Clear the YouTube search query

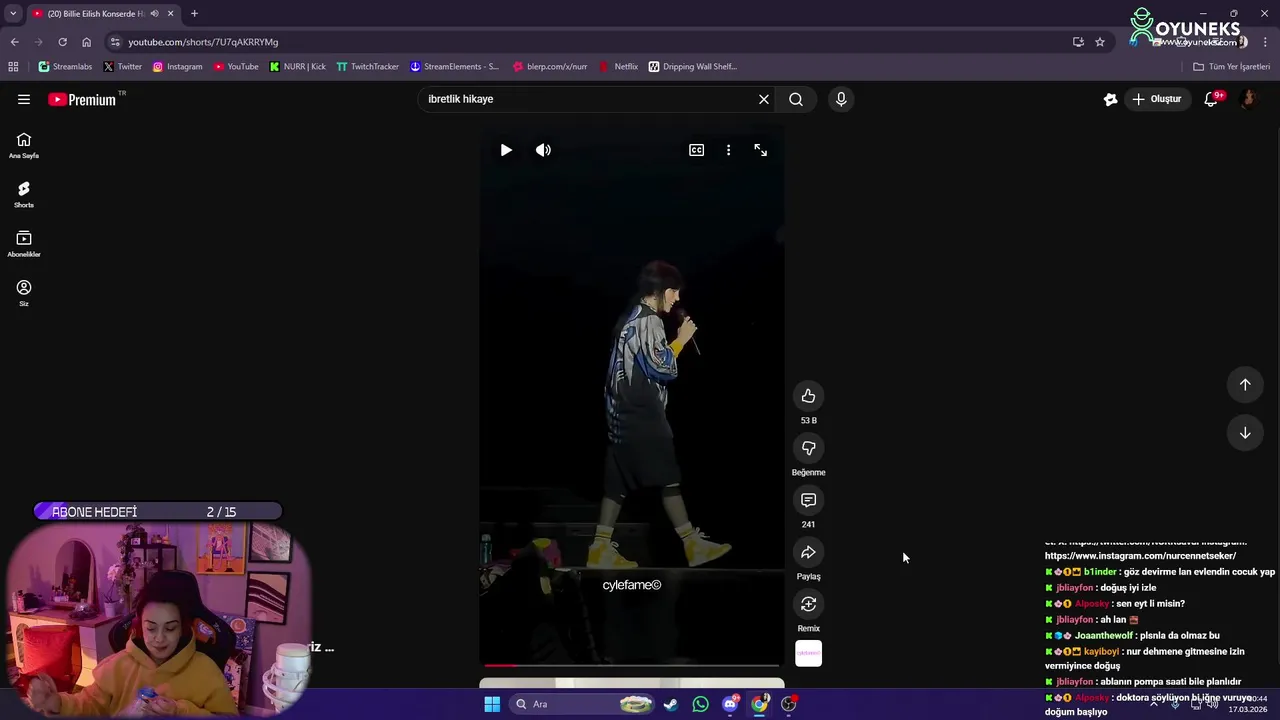pyautogui.click(x=764, y=99)
